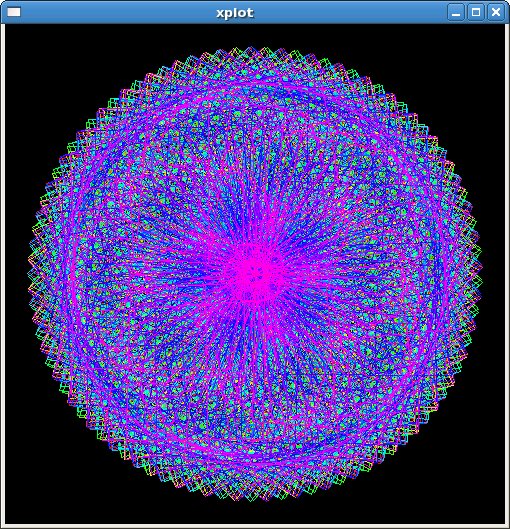Click the xplot title text
Viewport: 510px width, 529px height.
click(x=235, y=12)
